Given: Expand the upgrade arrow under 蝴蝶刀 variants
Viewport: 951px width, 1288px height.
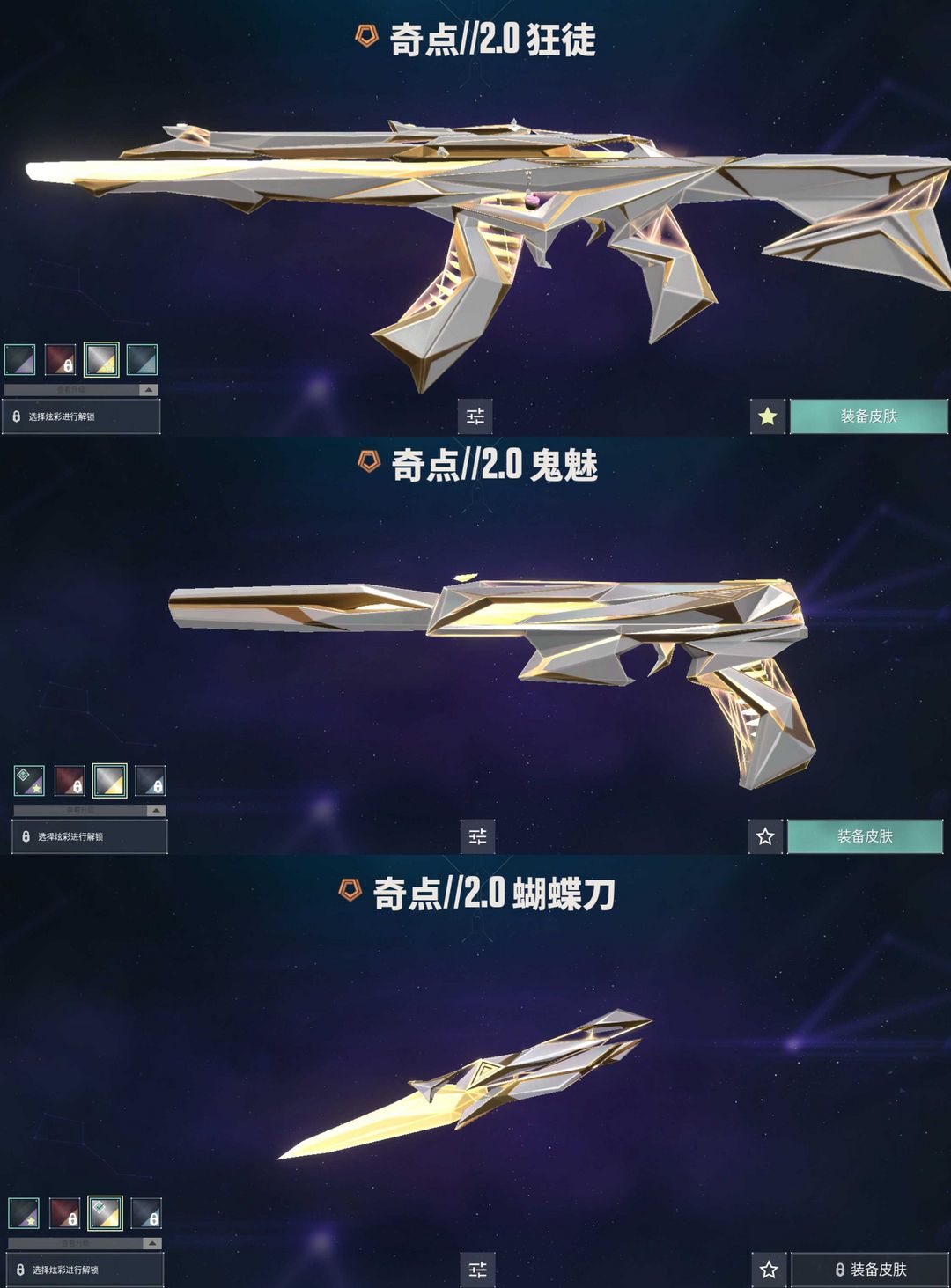Looking at the screenshot, I should pos(152,1243).
